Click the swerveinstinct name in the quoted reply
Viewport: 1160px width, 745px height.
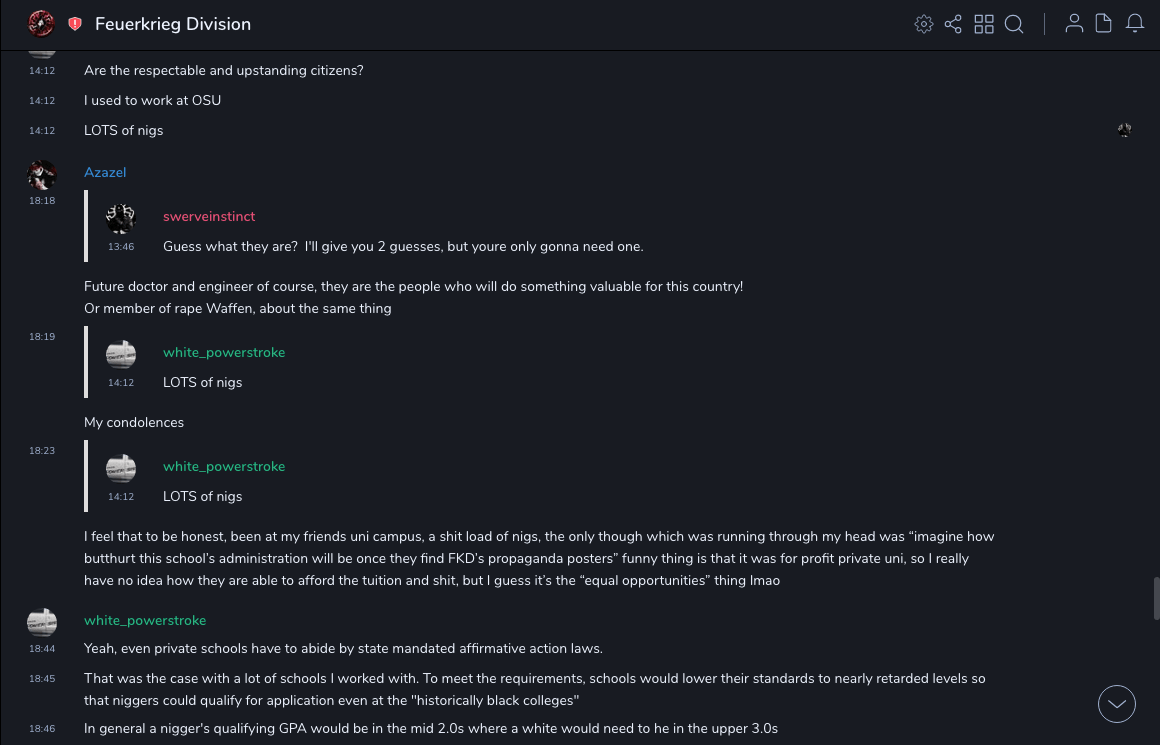[x=209, y=216]
